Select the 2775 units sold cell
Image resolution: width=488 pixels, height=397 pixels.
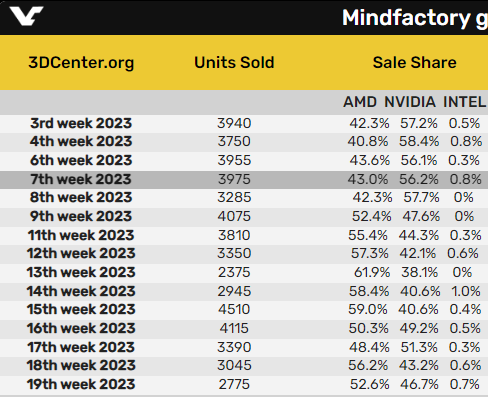coord(234,384)
